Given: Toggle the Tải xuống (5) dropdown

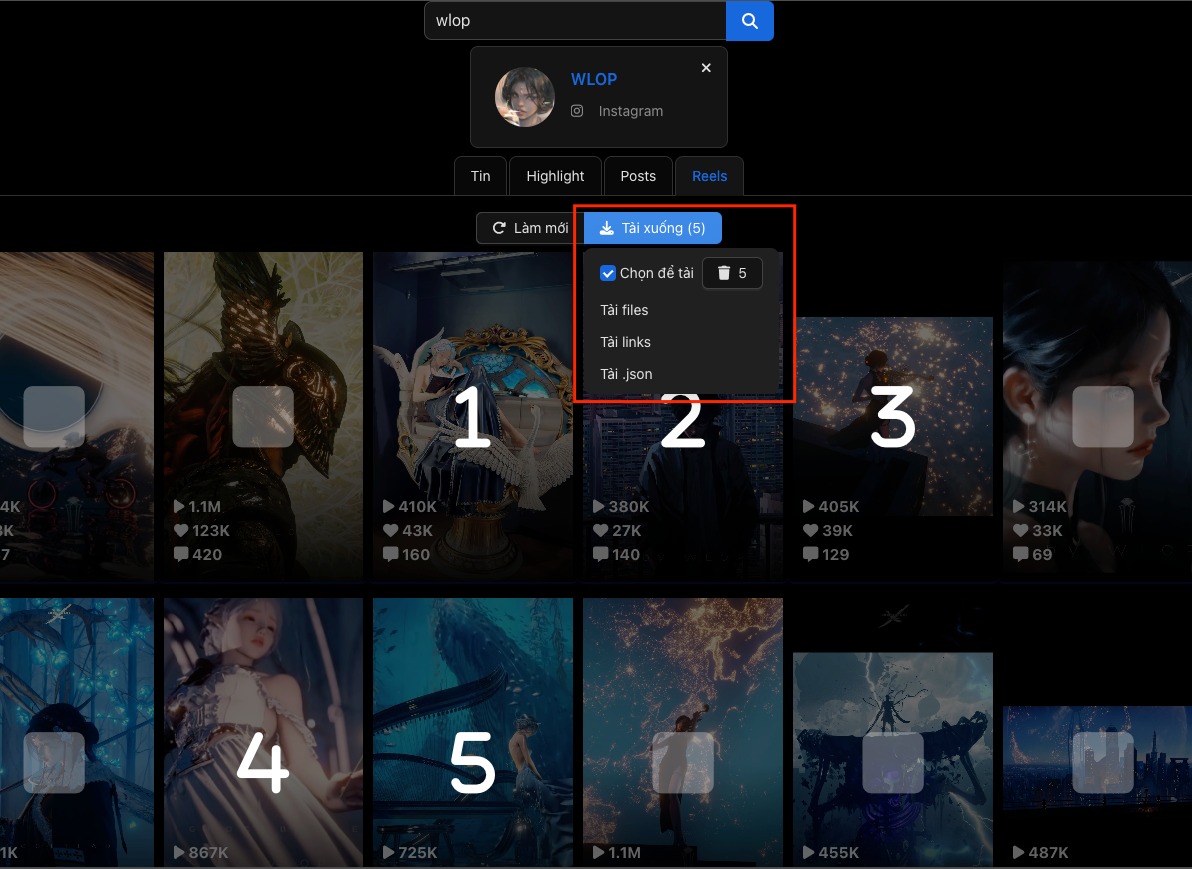Looking at the screenshot, I should point(652,228).
